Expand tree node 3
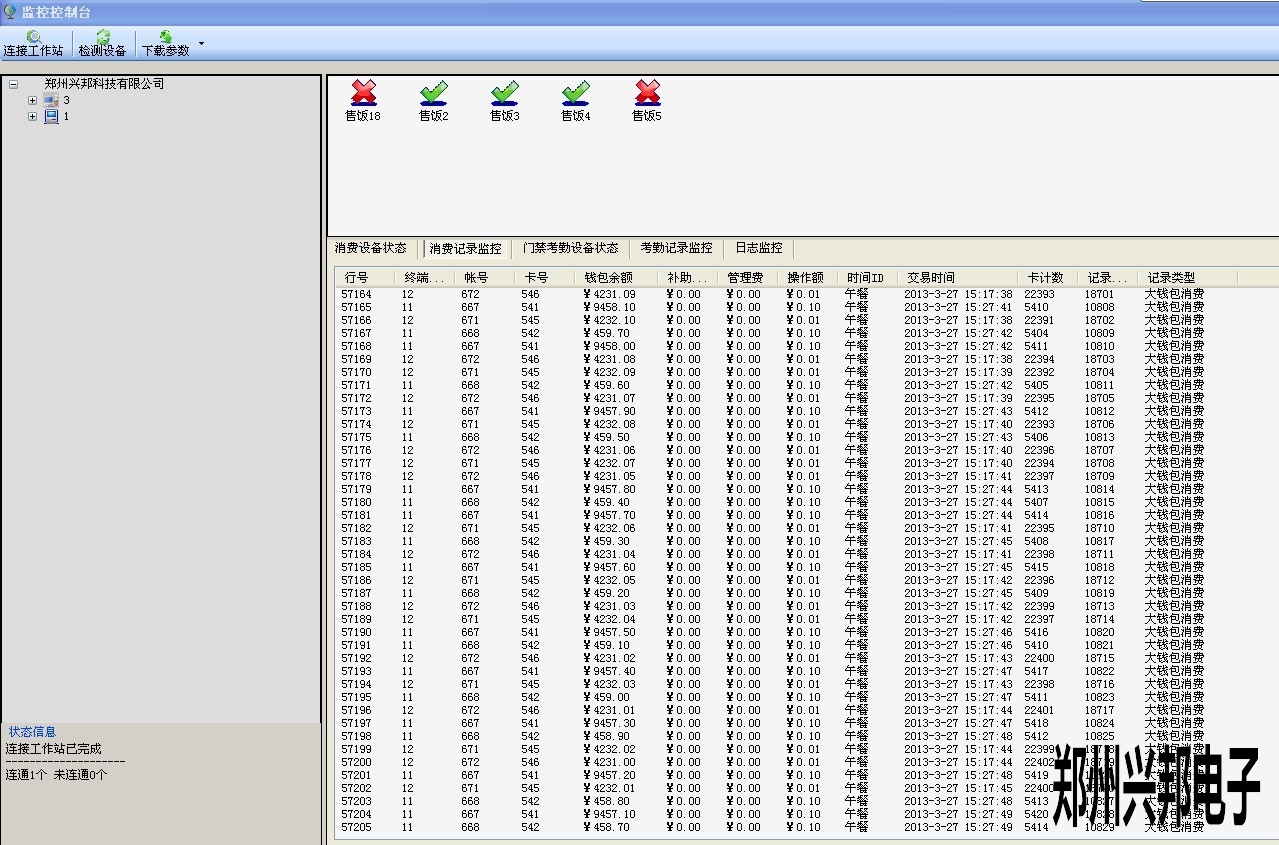The height and width of the screenshot is (845, 1279). (32, 100)
